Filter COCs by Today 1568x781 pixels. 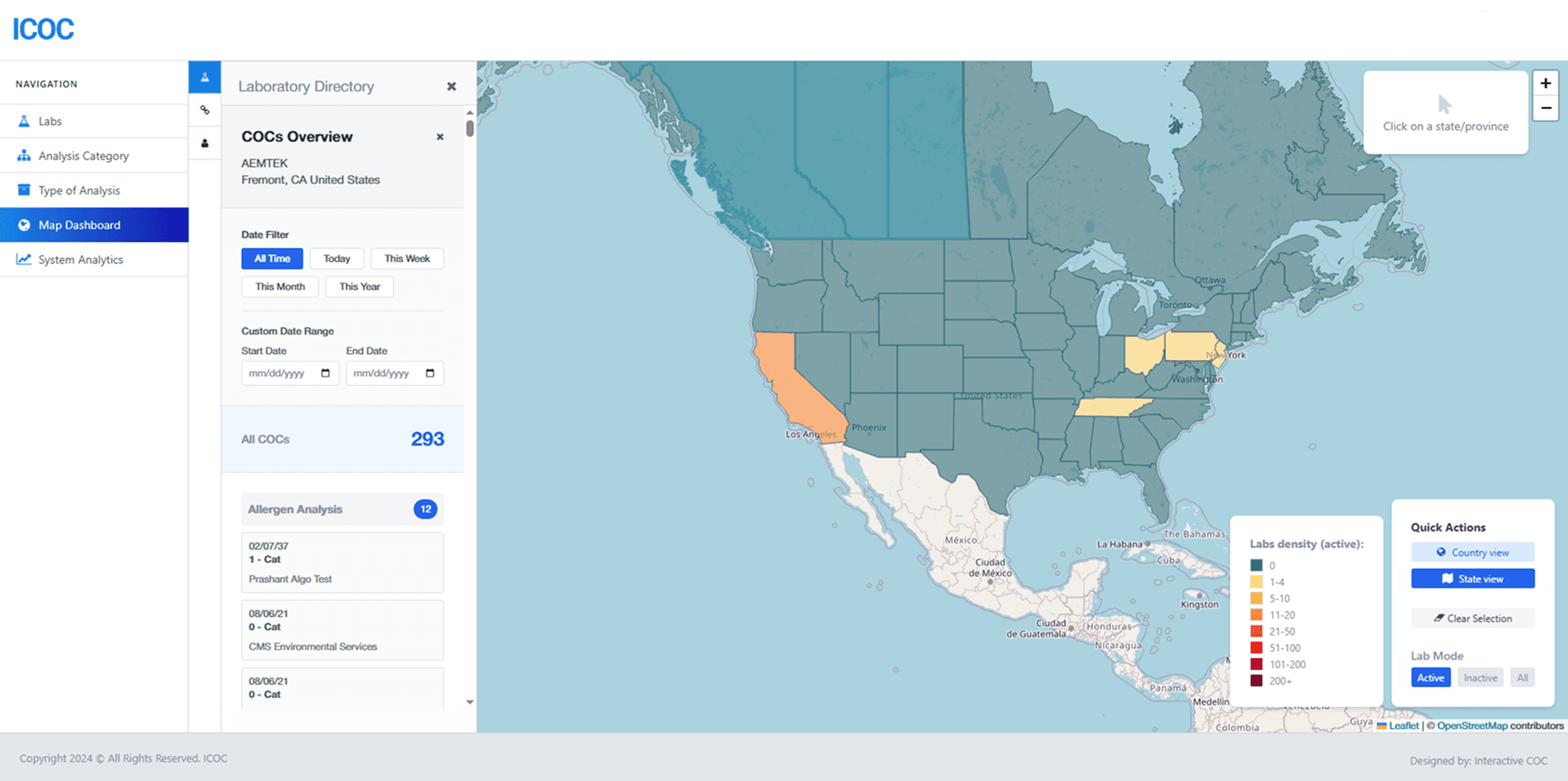(x=337, y=259)
